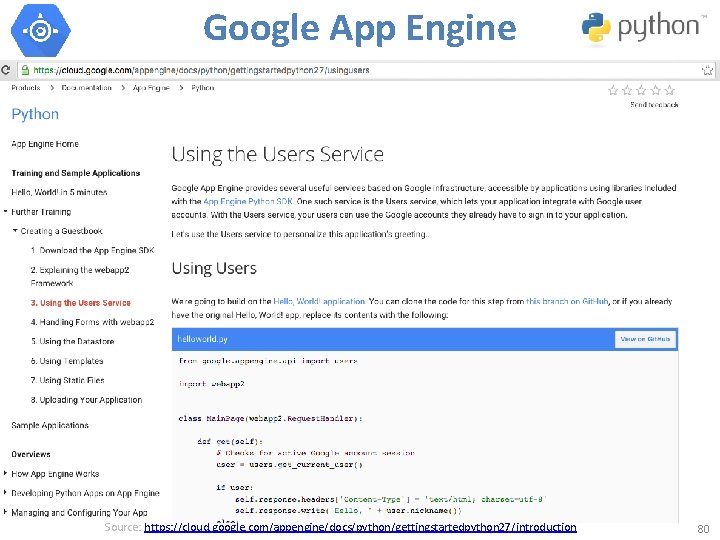Image resolution: width=720 pixels, height=540 pixels.
Task: Click users.get_current_user() code line
Action: (289, 464)
